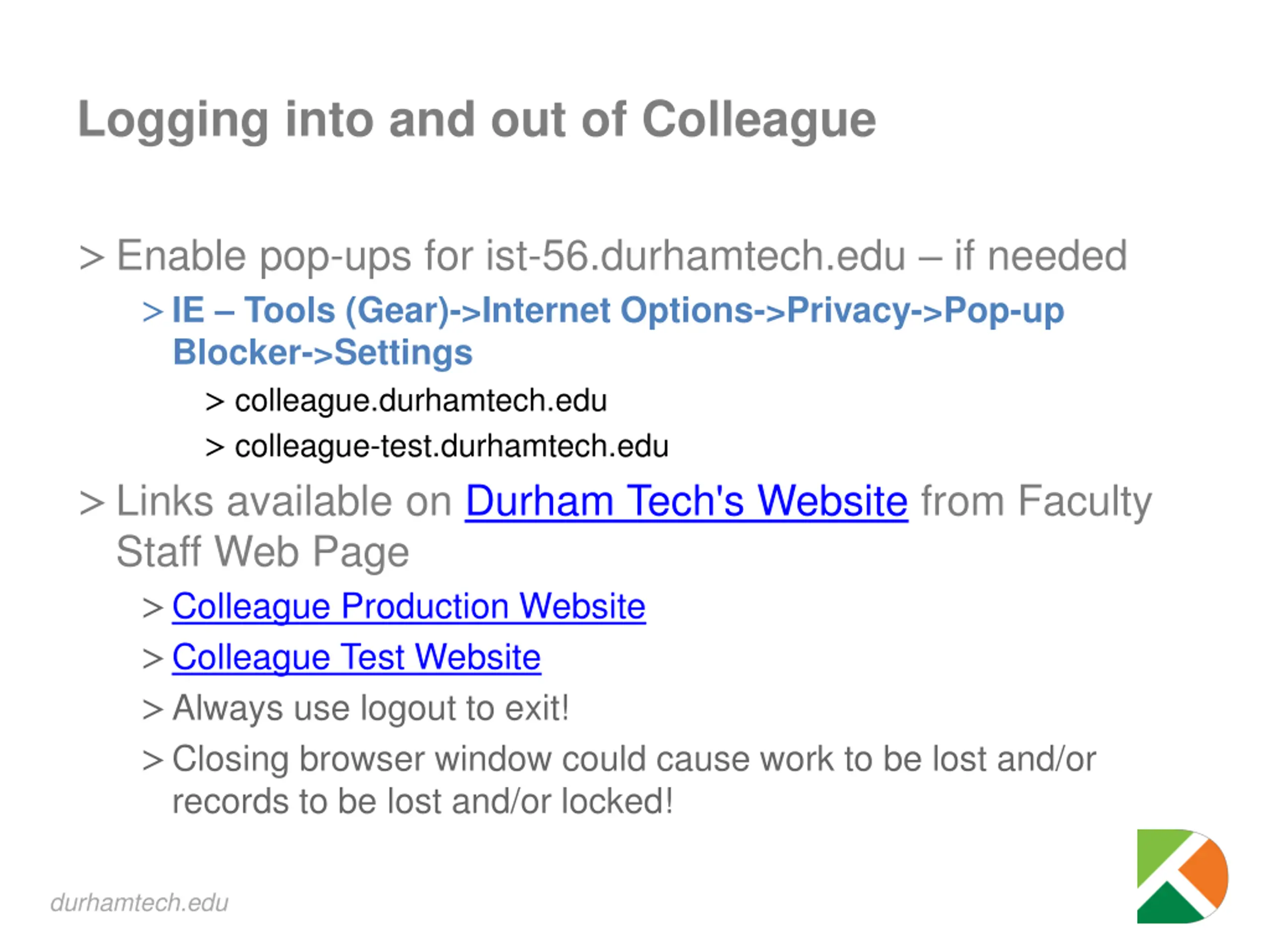Open the Colleague Test Website link
1270x952 pixels.
[x=357, y=657]
